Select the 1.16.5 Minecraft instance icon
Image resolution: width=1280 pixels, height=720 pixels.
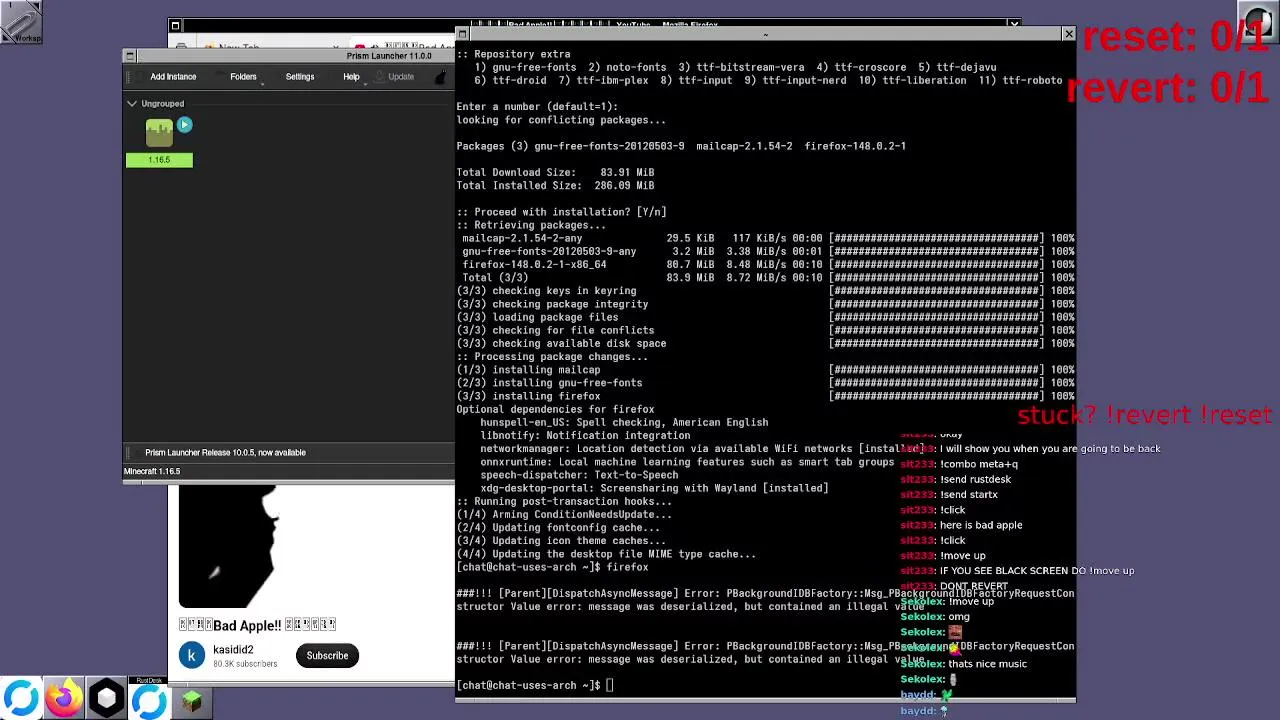(x=158, y=133)
